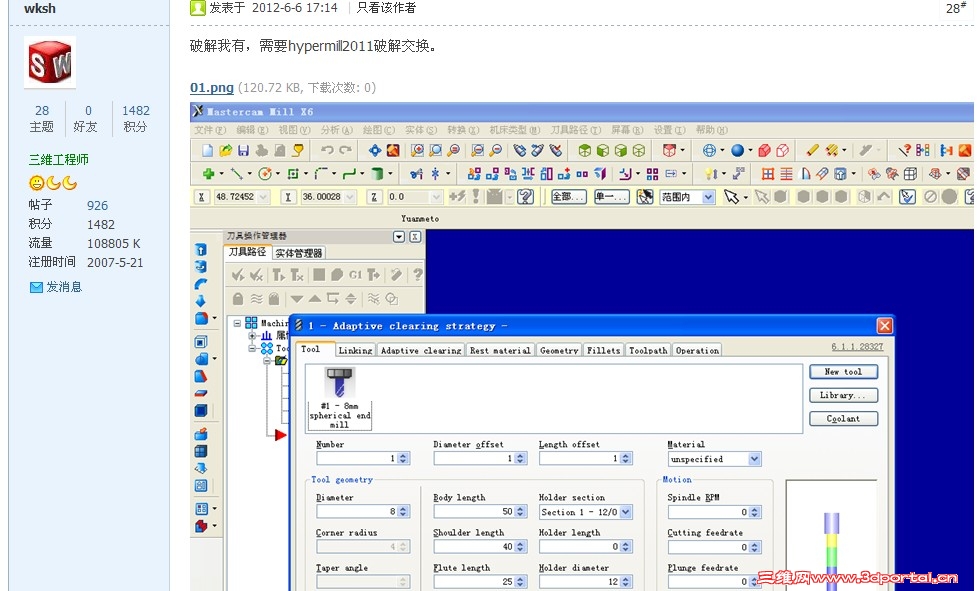This screenshot has height=591, width=977.
Task: Select the 刀具路径 tab in manager
Action: tap(247, 252)
